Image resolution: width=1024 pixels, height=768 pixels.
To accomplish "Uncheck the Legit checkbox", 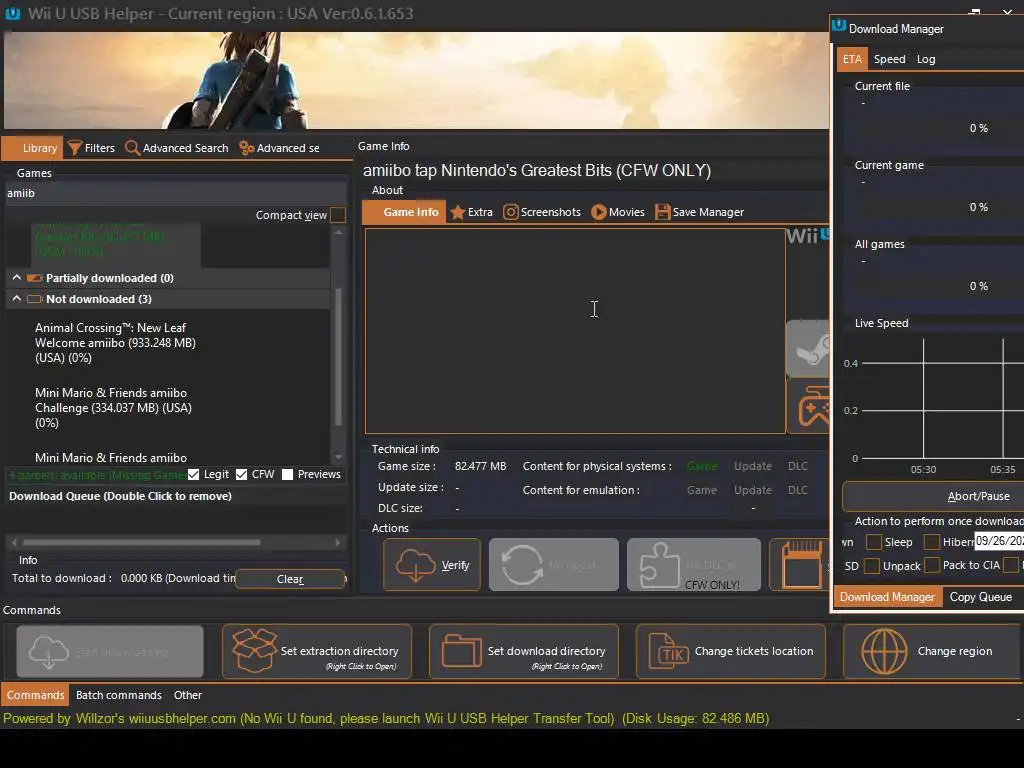I will point(193,475).
